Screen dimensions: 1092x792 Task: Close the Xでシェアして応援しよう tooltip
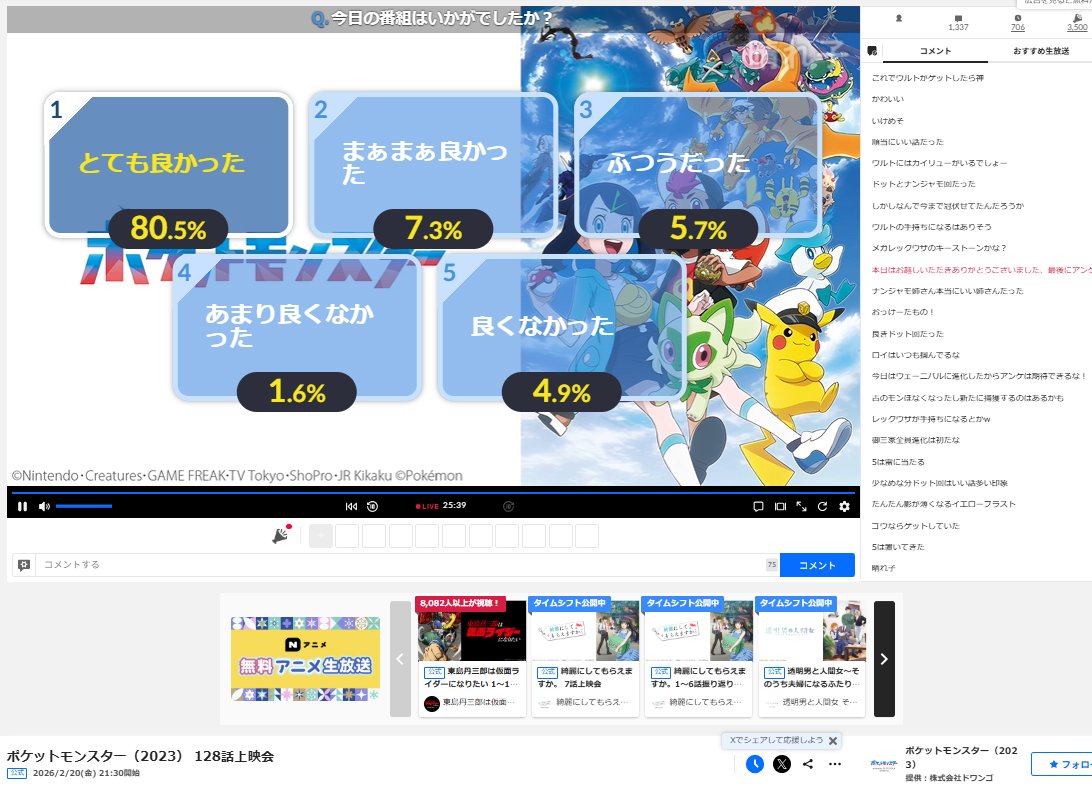(x=833, y=740)
